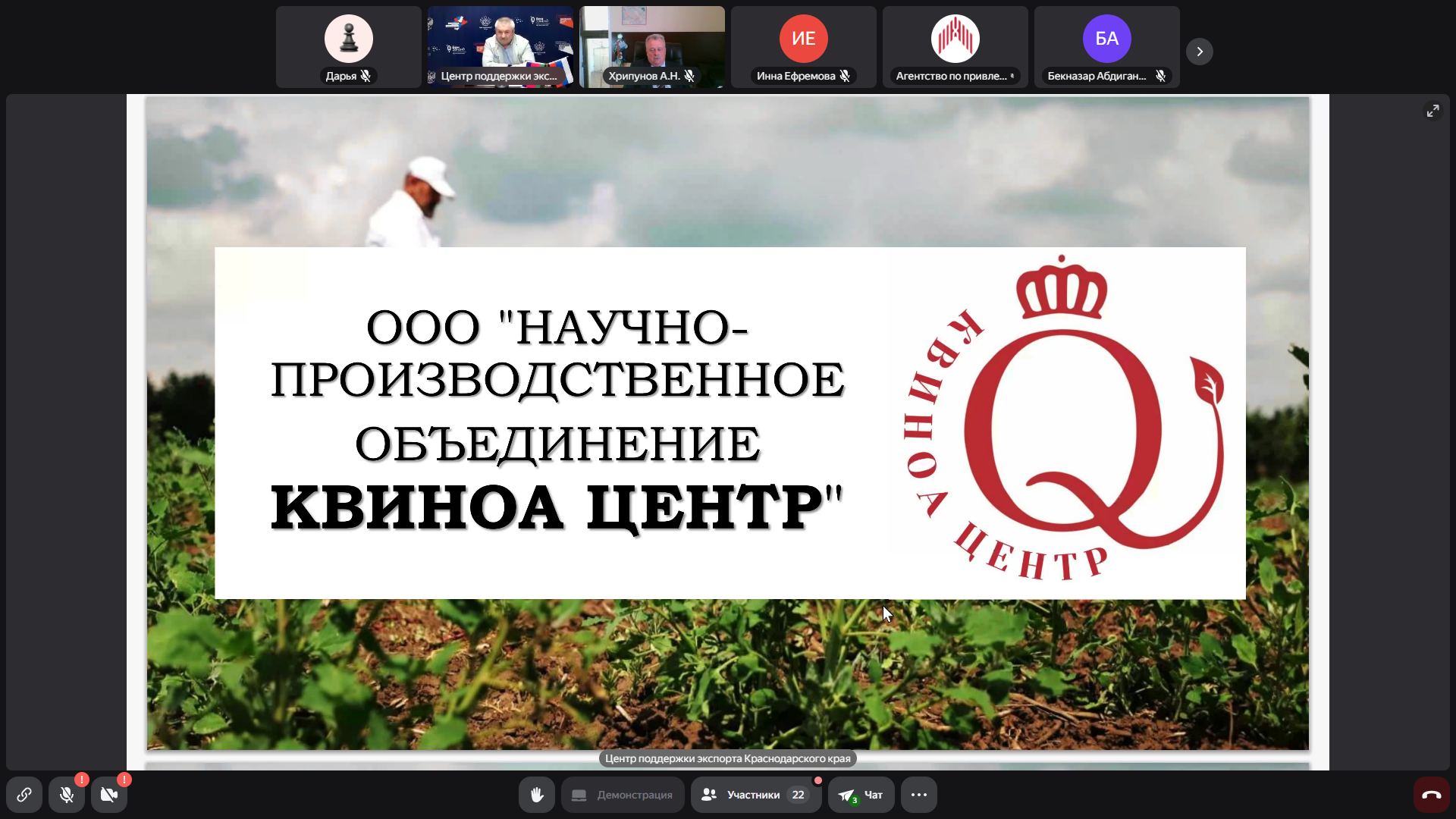Click the Квиноа Центр Q logo on slide
1456x819 pixels.
pos(1065,419)
